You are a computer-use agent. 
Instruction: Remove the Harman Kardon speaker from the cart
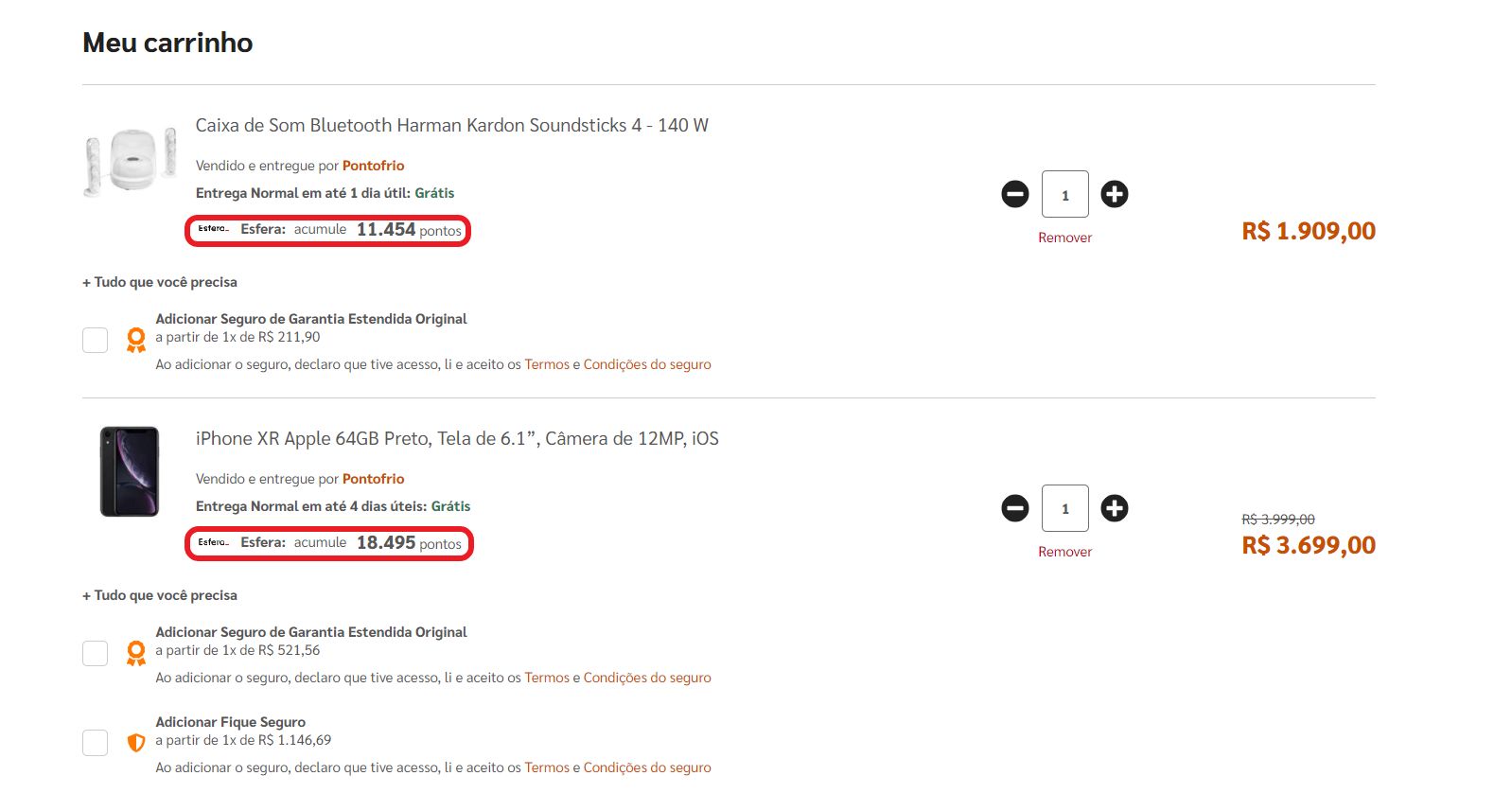click(x=1064, y=238)
